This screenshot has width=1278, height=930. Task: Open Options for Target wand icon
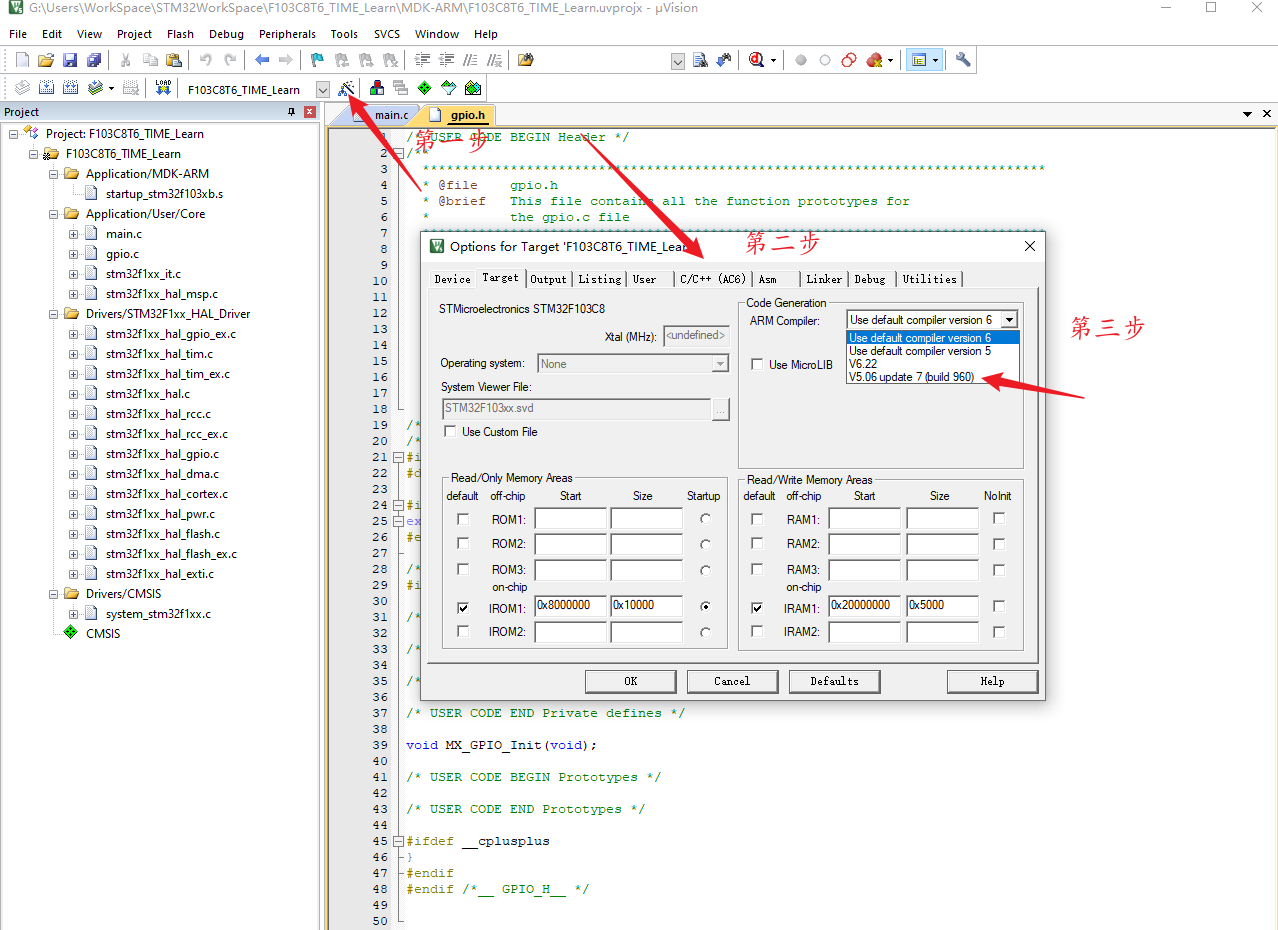[346, 89]
